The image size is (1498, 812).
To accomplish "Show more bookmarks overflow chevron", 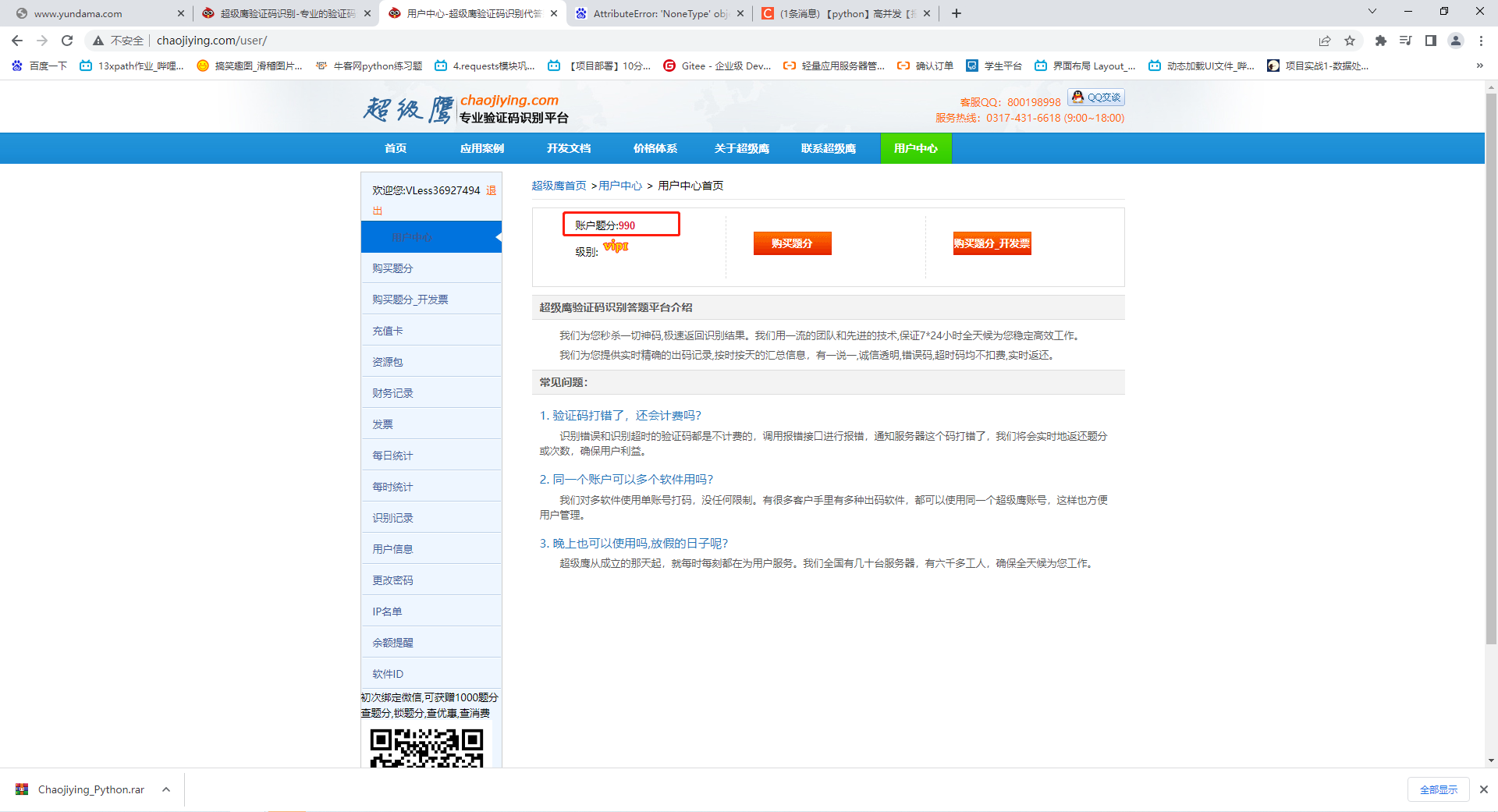I will click(1479, 66).
